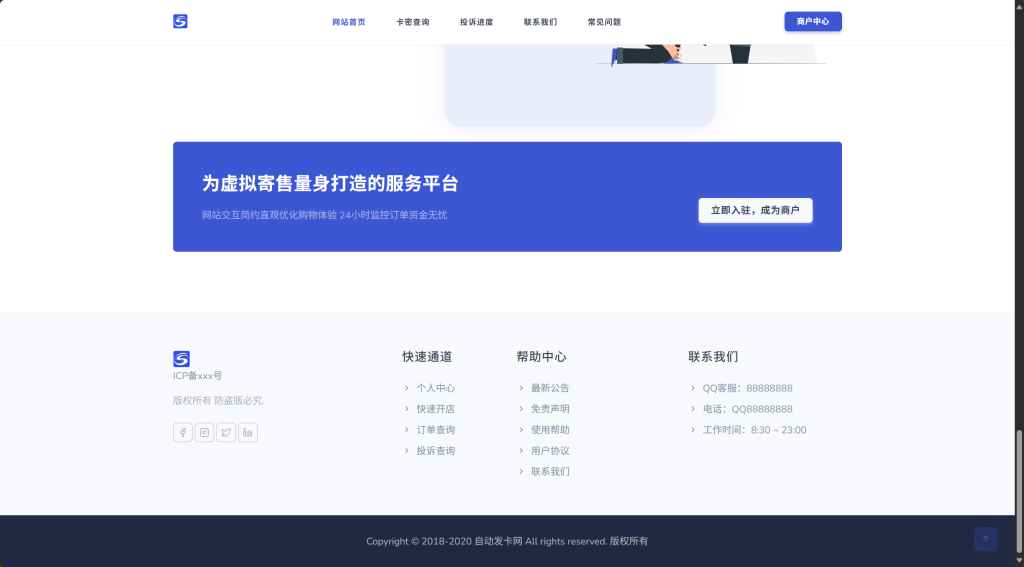Go to 网站首页 in the navigation
The image size is (1024, 567).
(x=349, y=22)
